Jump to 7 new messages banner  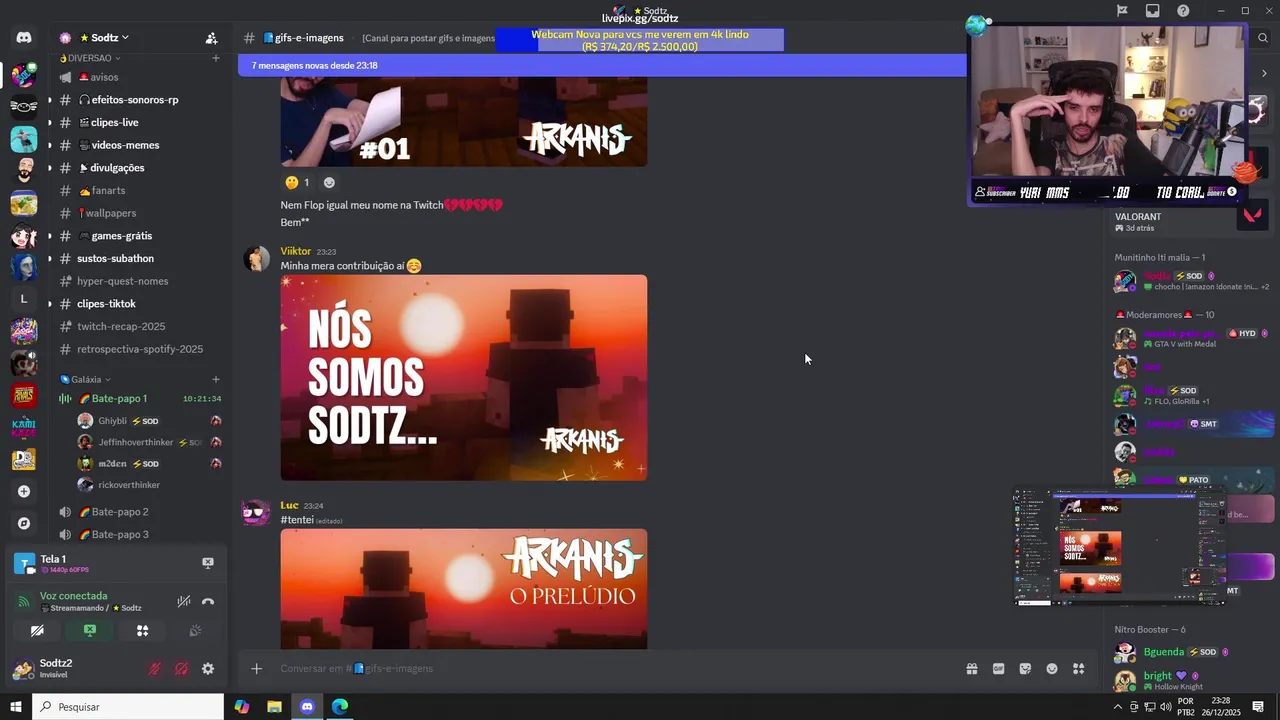click(602, 65)
